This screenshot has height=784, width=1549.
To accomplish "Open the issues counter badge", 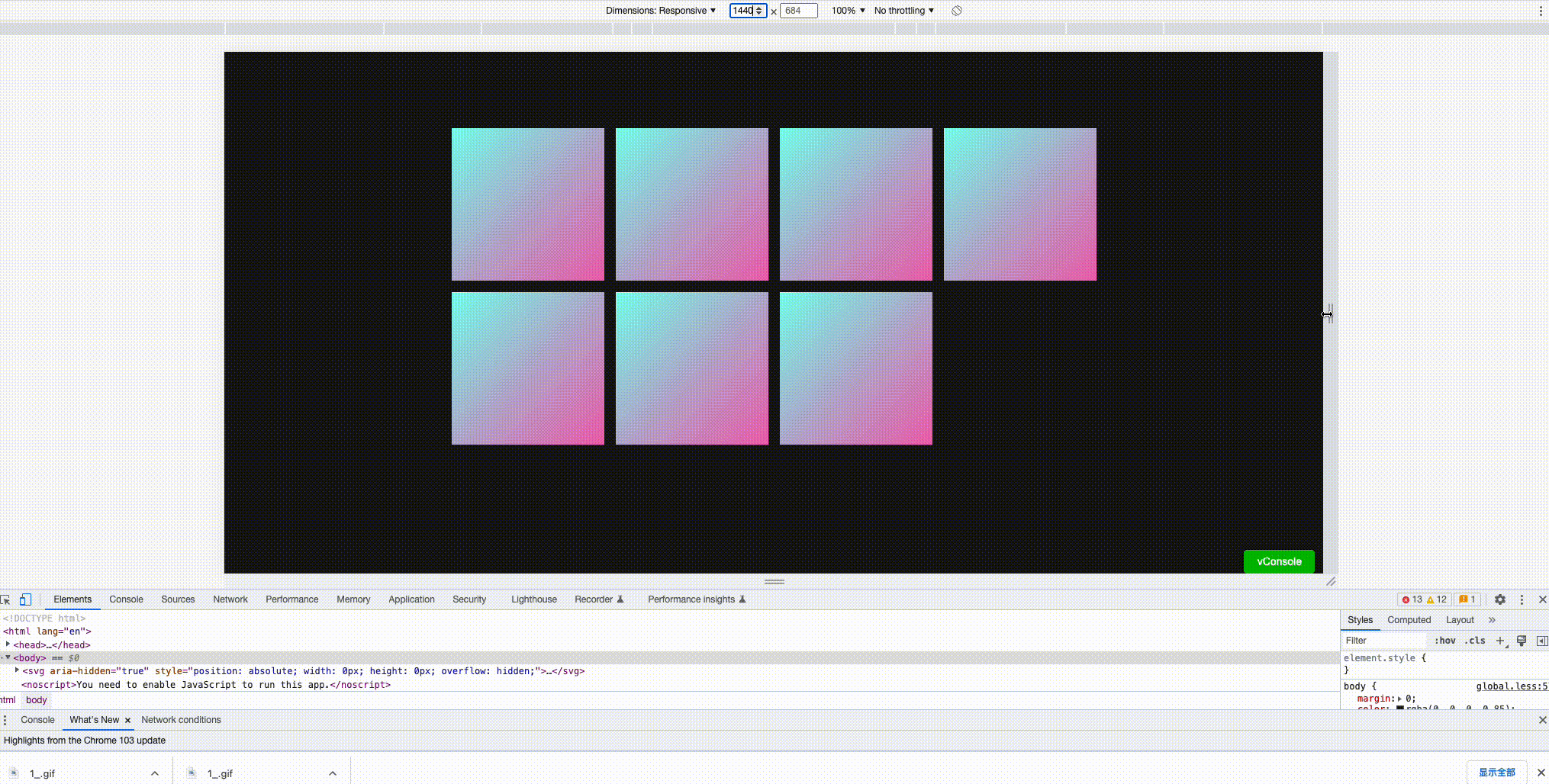I will 1467,599.
